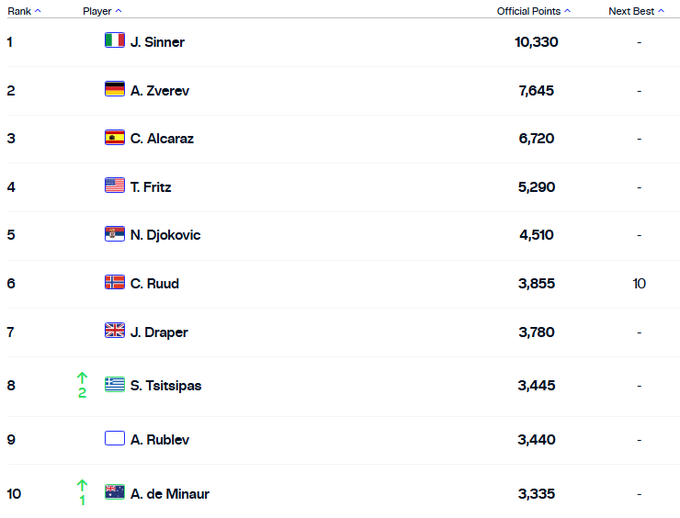680x518 pixels.
Task: Click the Greek flag beside Tsitsipas
Action: [115, 385]
